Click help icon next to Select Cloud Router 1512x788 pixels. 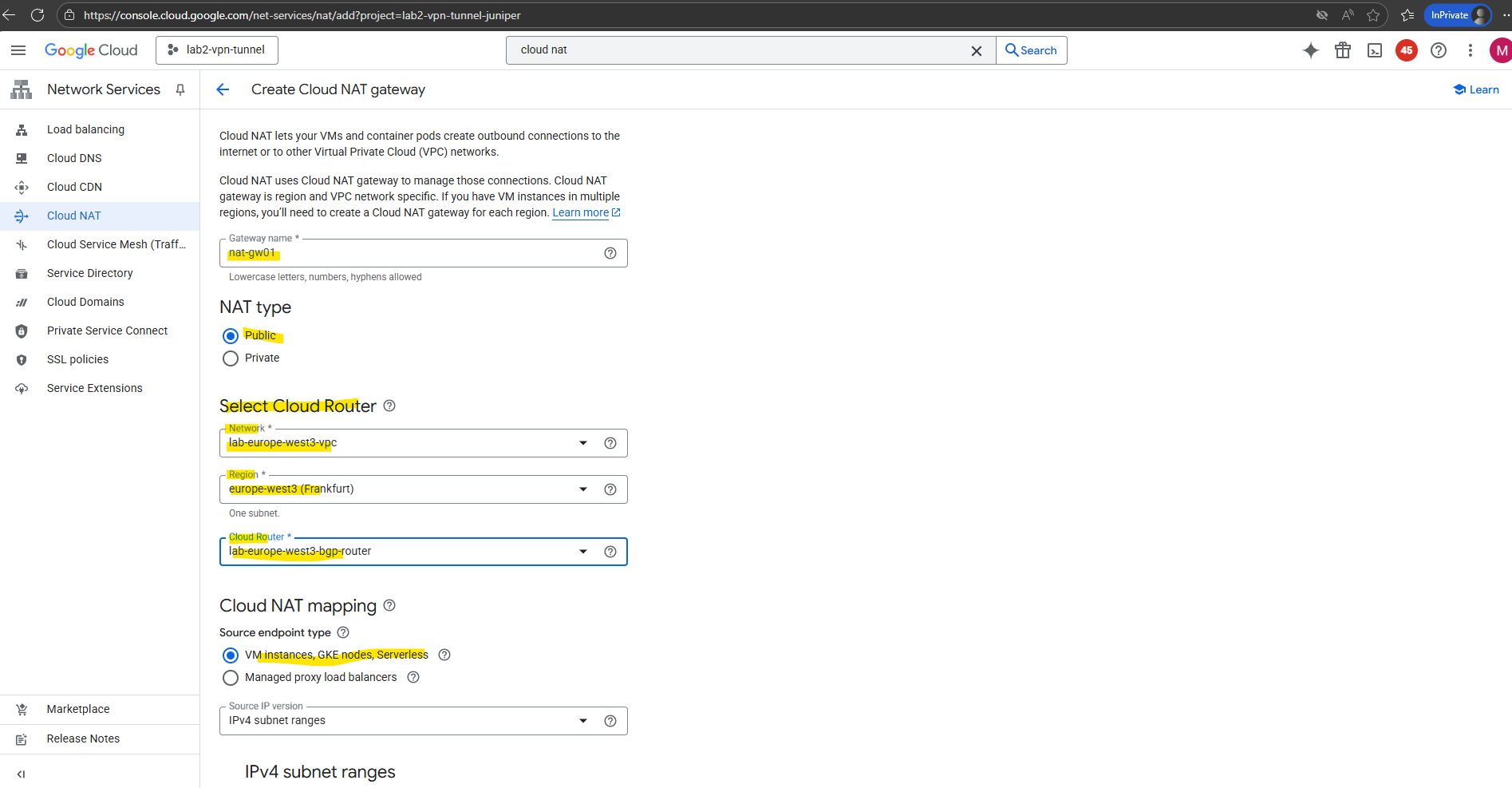pos(389,406)
